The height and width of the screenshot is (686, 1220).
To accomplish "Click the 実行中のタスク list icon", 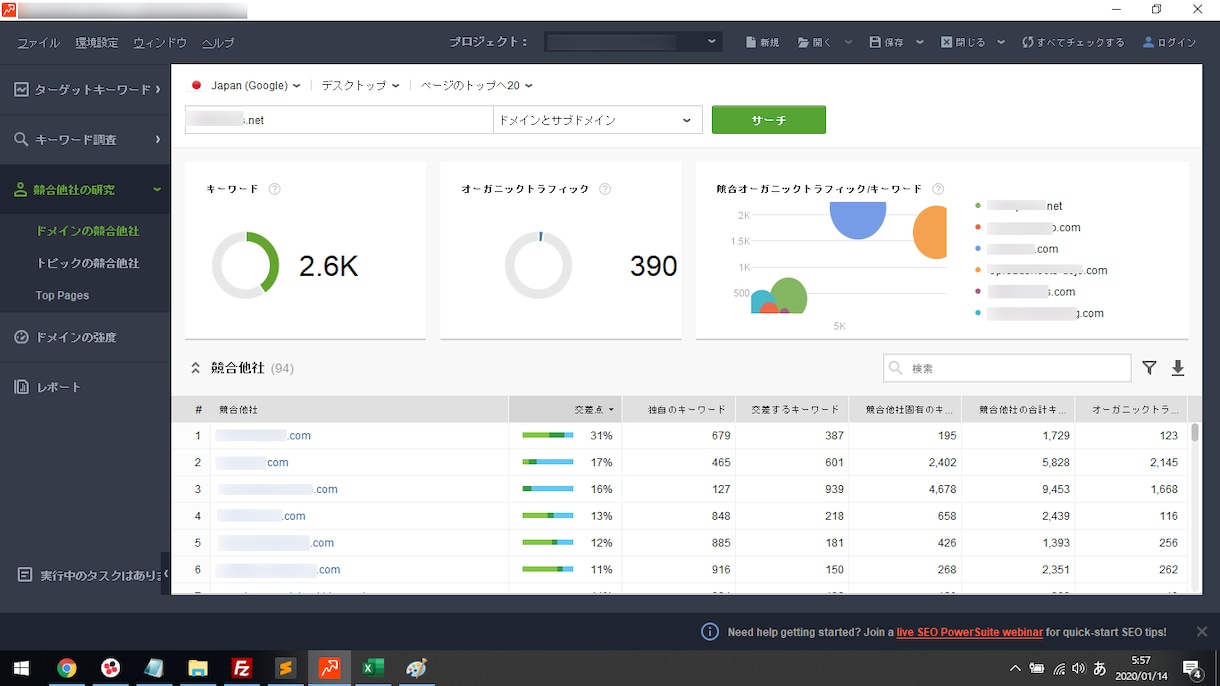I will point(24,575).
